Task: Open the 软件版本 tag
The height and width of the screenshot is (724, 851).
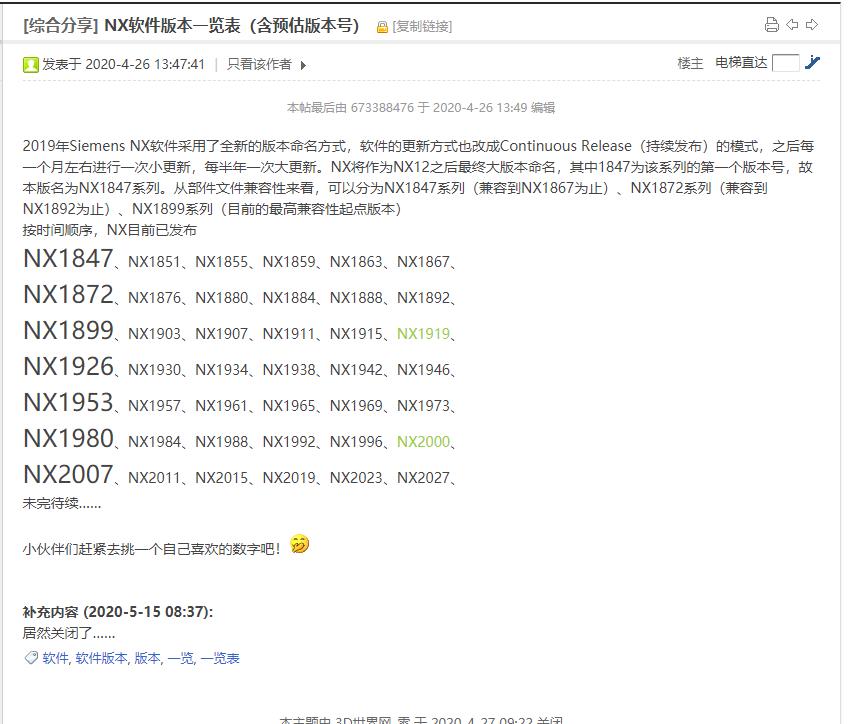Action: (x=101, y=658)
